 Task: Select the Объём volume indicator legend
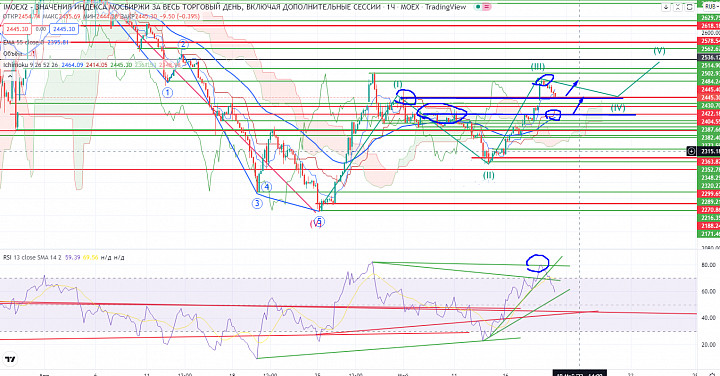tap(12, 54)
